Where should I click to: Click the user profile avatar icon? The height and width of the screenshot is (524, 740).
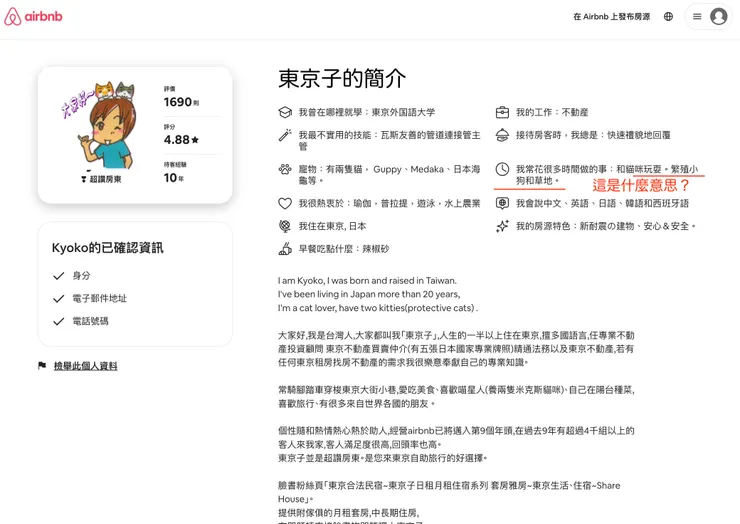coord(718,17)
